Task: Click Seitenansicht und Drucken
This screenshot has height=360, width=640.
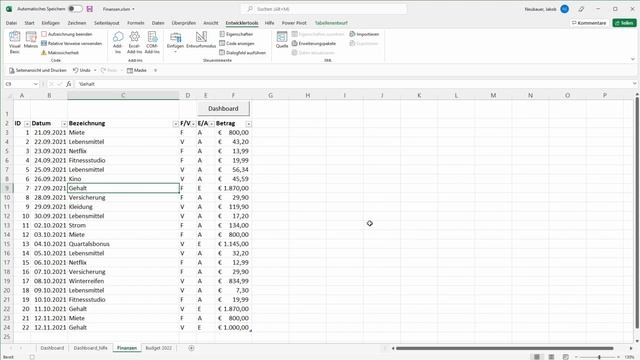Action: click(38, 70)
